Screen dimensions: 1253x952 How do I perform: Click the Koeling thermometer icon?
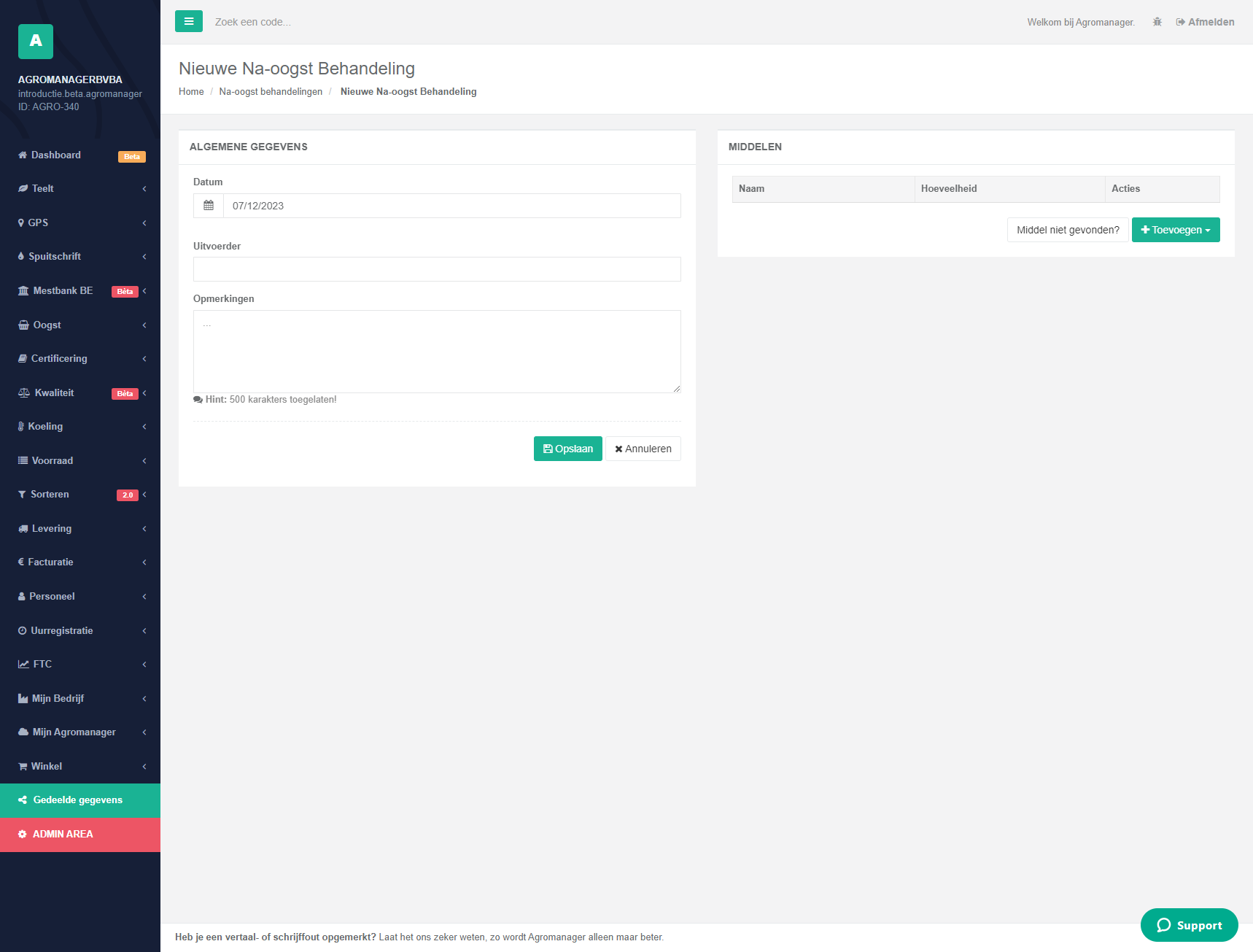[21, 426]
